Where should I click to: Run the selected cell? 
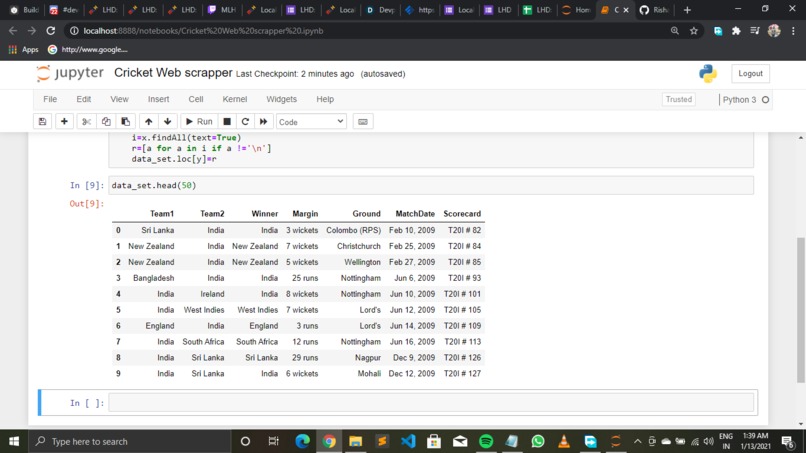(x=199, y=122)
